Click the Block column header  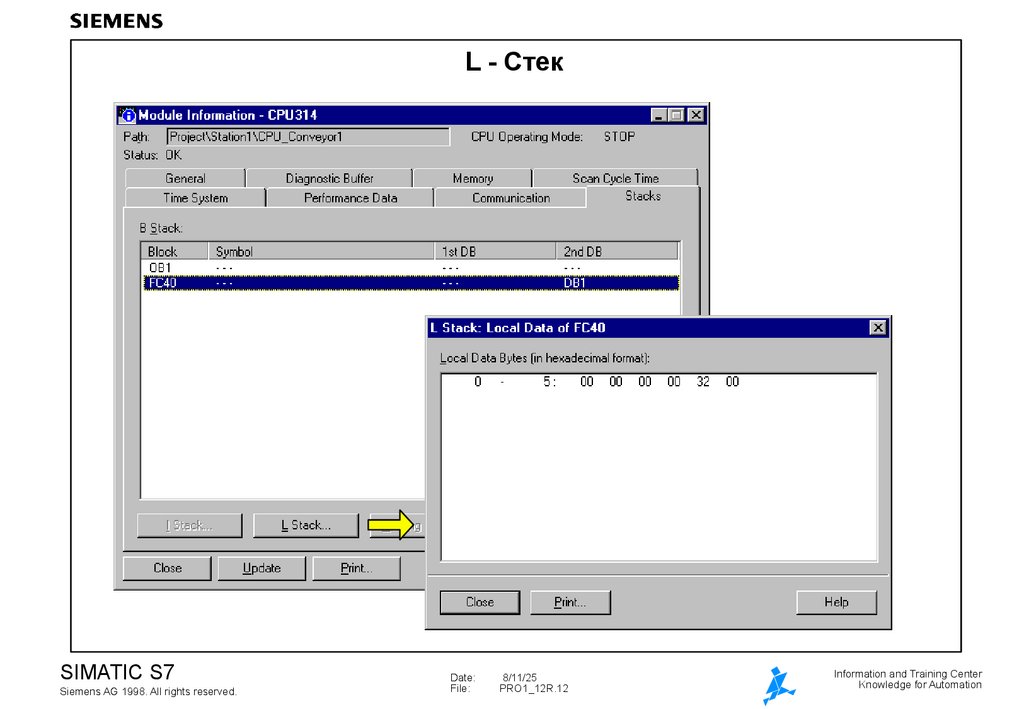pyautogui.click(x=175, y=251)
